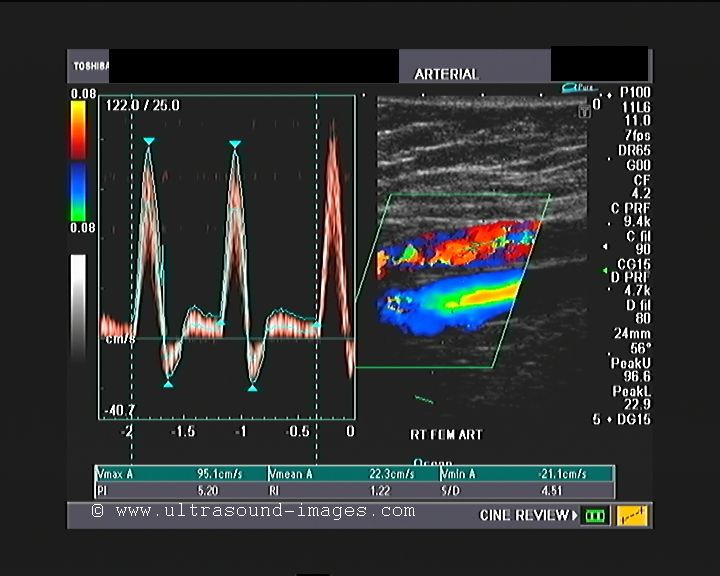Click the RT FEM ART annotation label
This screenshot has width=720, height=576.
(x=446, y=435)
